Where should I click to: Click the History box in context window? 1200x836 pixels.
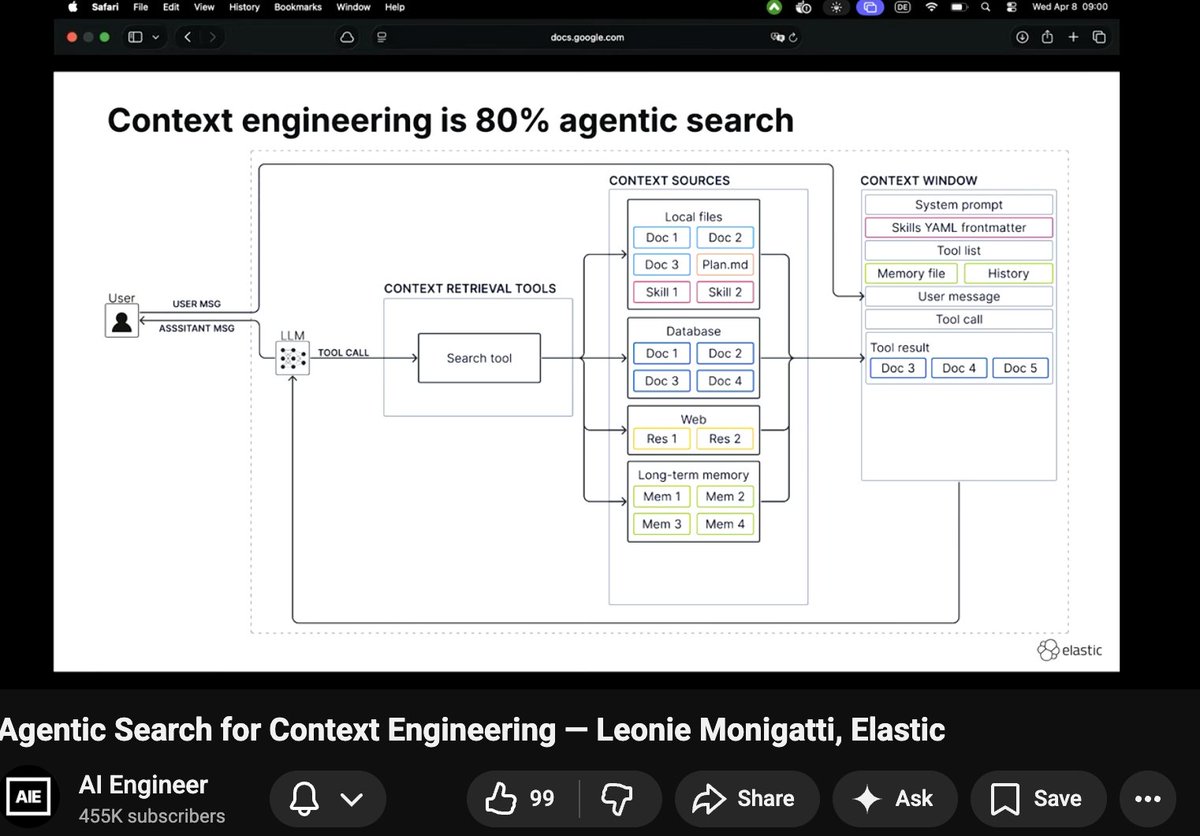[x=1008, y=273]
